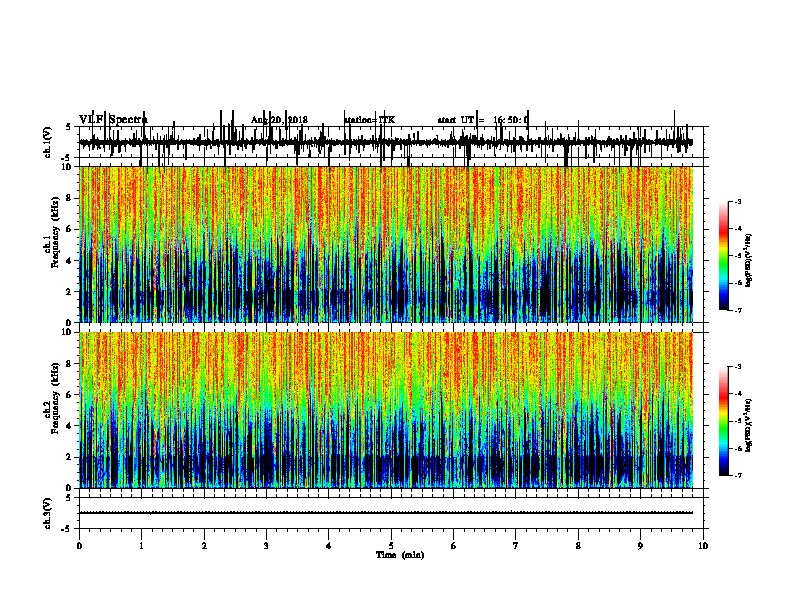Click the "VLF Spectra" title text

(x=113, y=120)
